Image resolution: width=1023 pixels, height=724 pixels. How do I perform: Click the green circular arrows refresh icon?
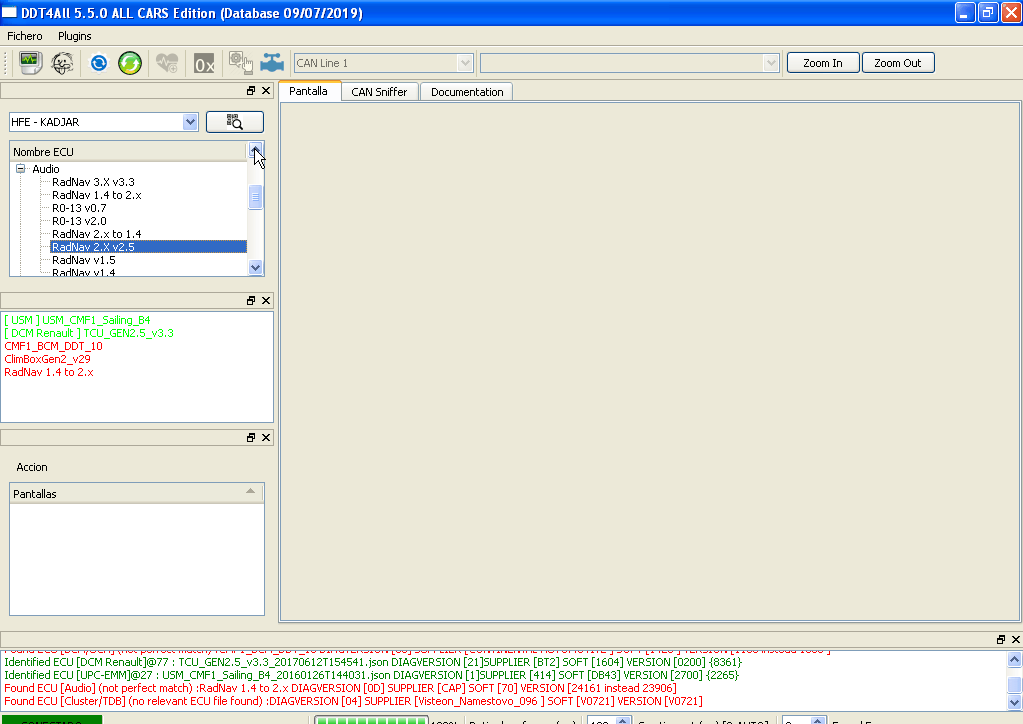click(x=130, y=63)
